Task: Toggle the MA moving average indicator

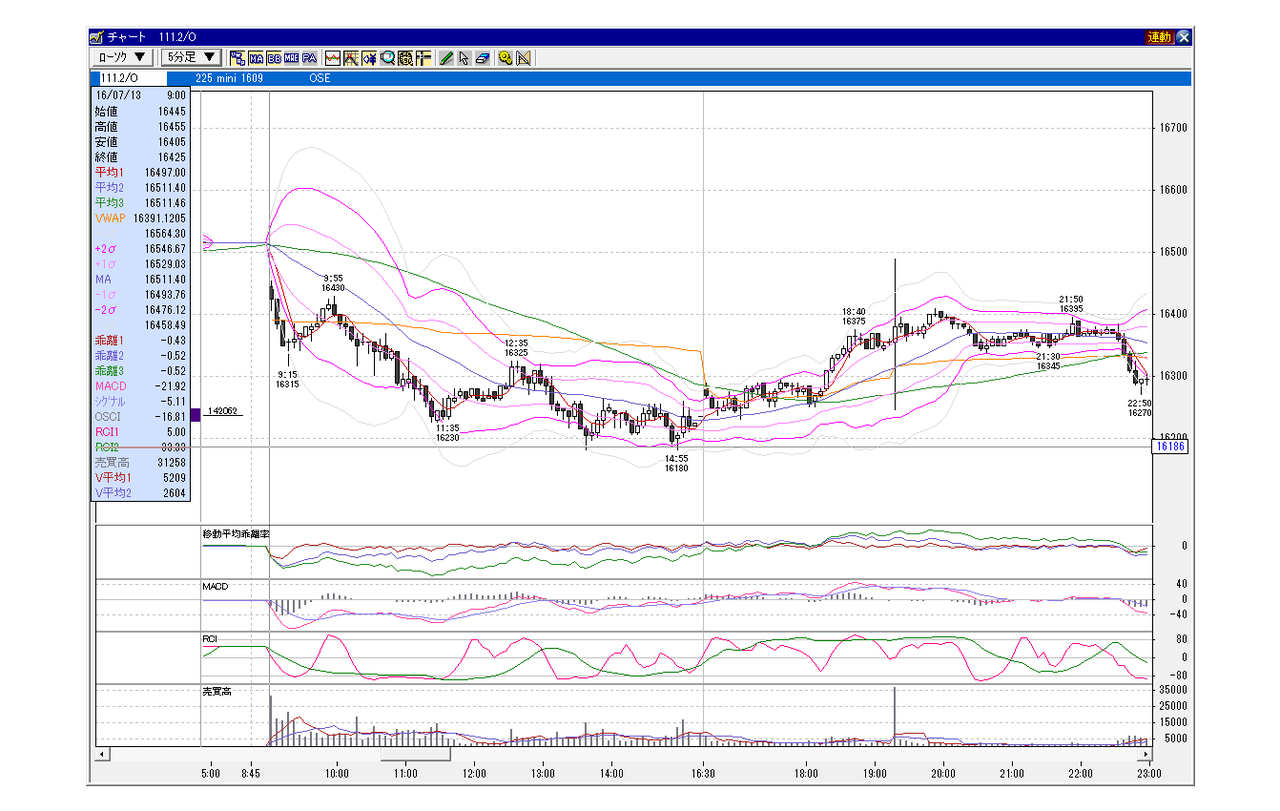Action: click(256, 58)
